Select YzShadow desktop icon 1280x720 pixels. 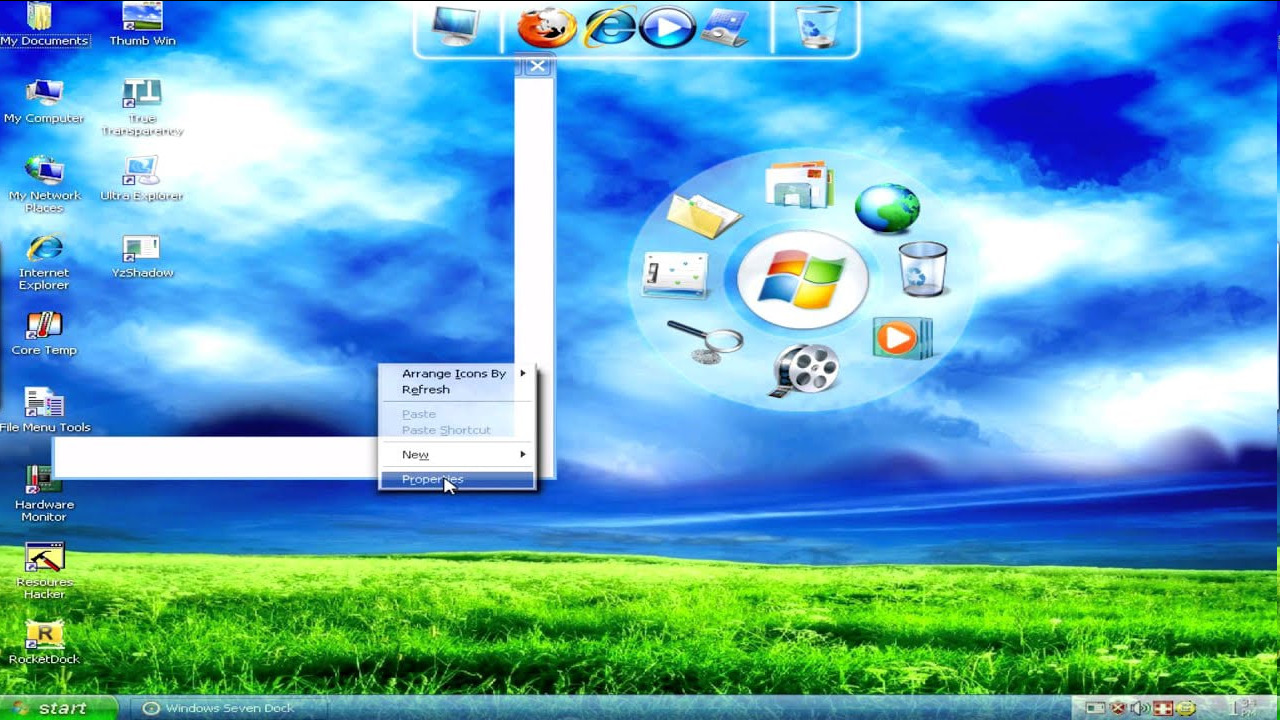pos(142,256)
